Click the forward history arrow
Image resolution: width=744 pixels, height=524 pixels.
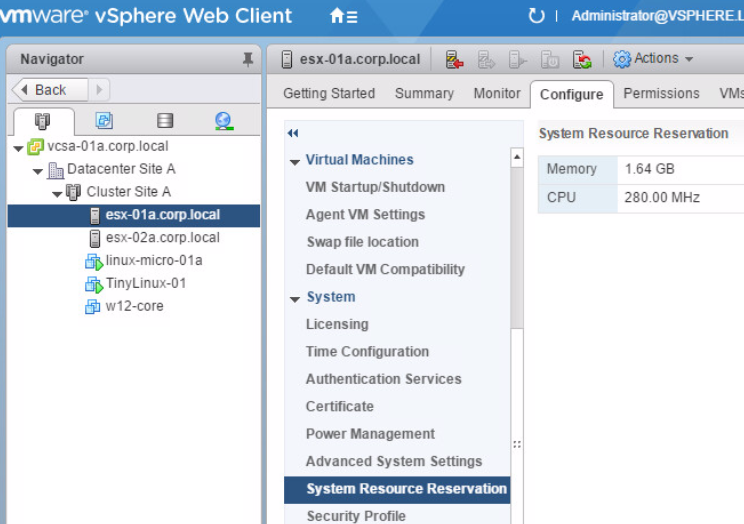(99, 90)
